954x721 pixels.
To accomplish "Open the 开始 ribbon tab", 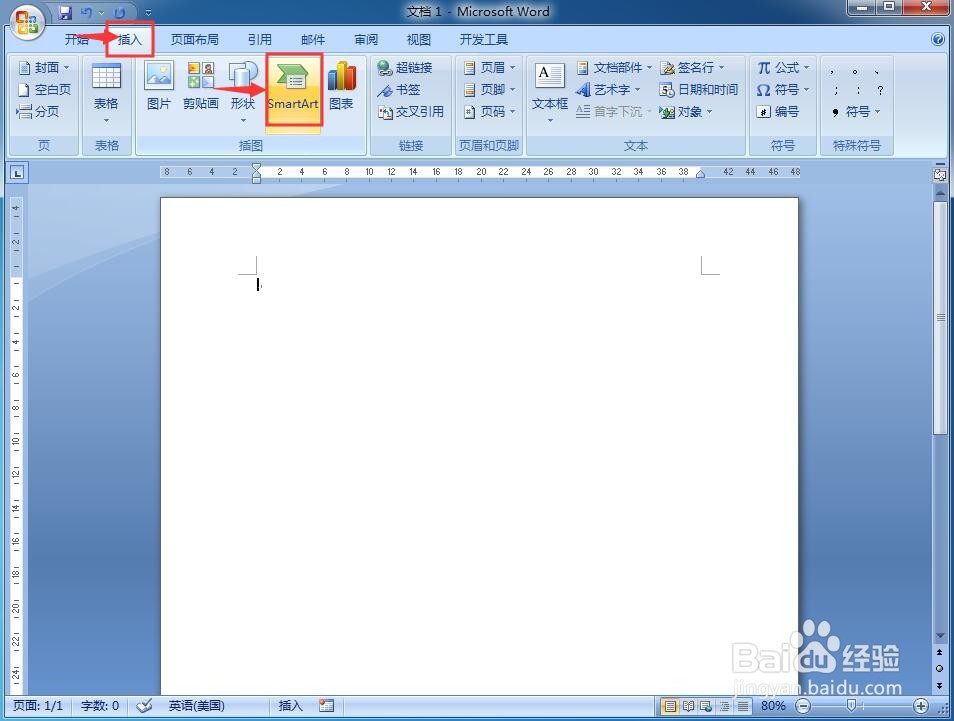I will click(77, 40).
